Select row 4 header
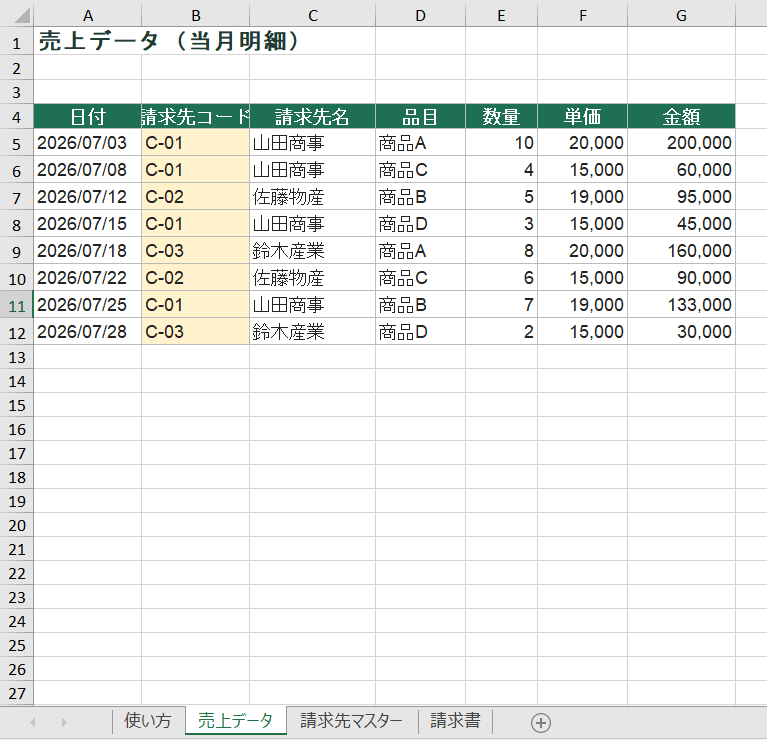Image resolution: width=767 pixels, height=740 pixels. [17, 116]
